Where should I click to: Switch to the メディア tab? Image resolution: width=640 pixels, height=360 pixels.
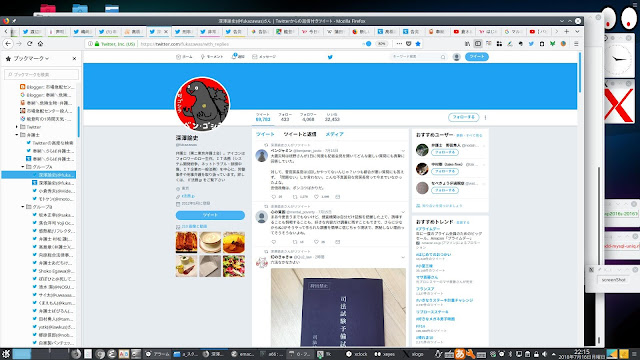[334, 134]
